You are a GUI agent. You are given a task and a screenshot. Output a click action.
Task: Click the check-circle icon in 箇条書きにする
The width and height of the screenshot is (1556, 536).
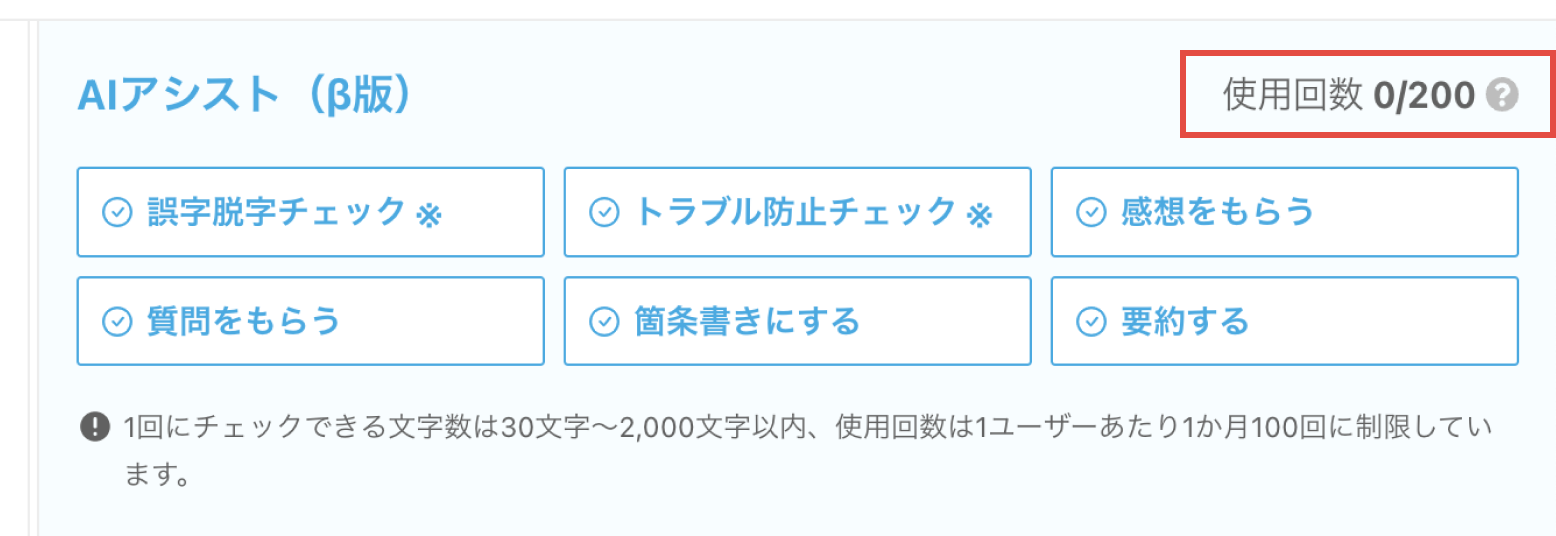(604, 322)
